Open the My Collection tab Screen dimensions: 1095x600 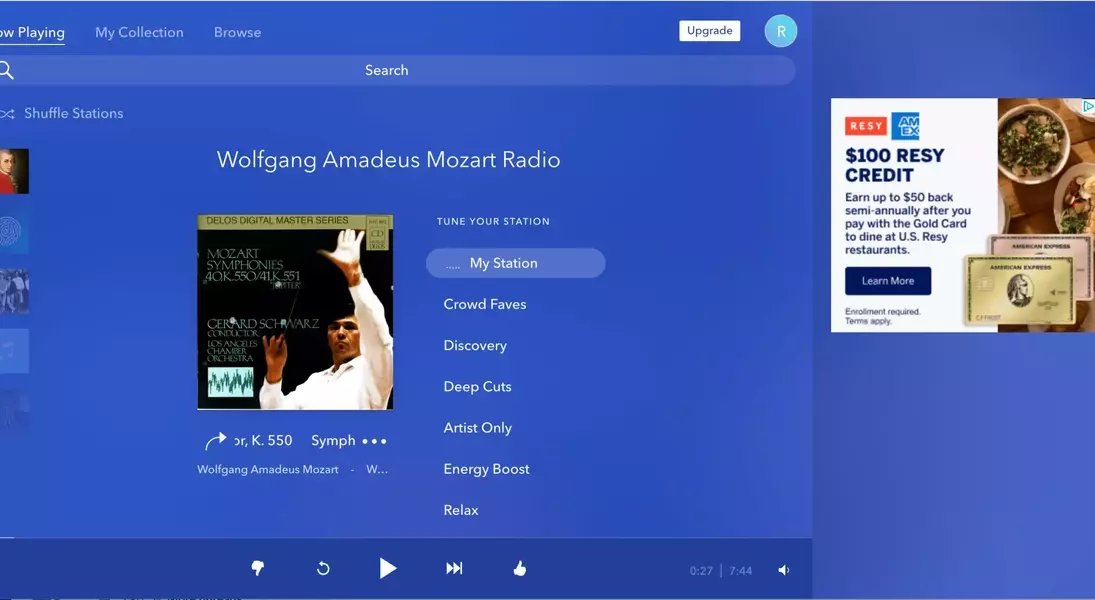tap(139, 32)
